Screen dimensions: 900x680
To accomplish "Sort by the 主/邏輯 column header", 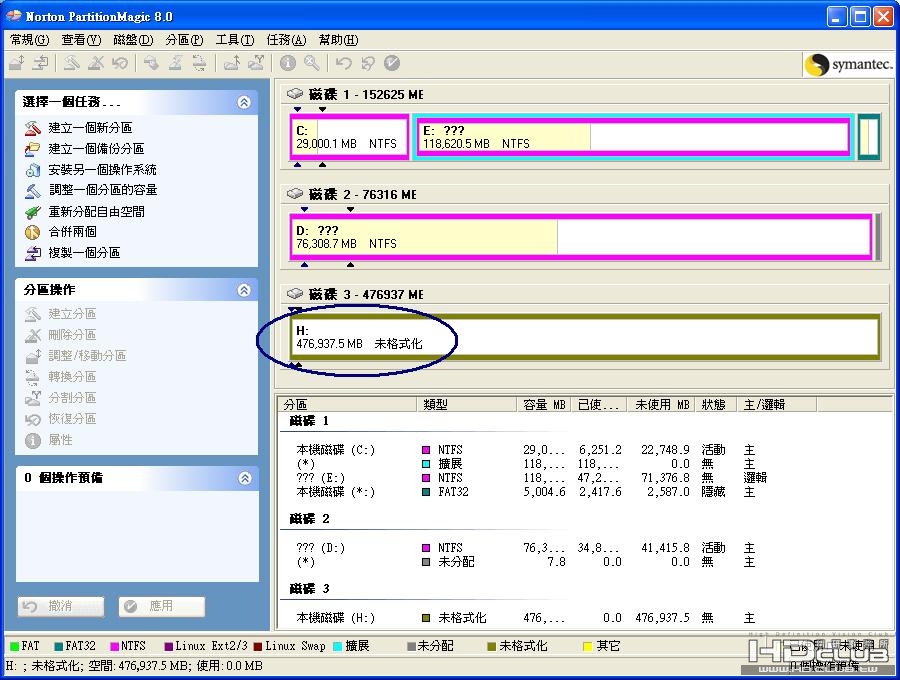I will click(777, 405).
